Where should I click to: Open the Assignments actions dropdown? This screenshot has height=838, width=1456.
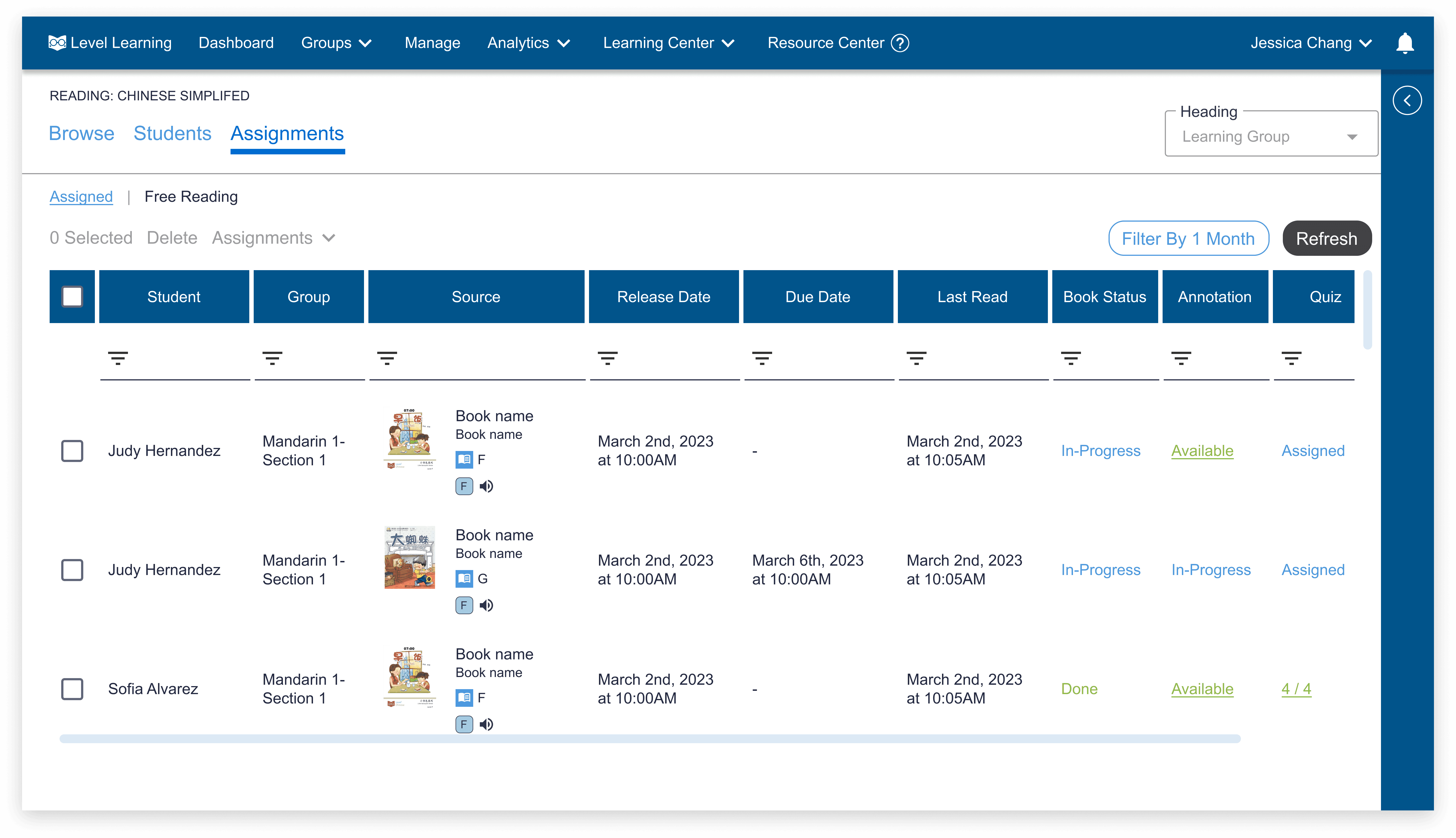(x=274, y=238)
